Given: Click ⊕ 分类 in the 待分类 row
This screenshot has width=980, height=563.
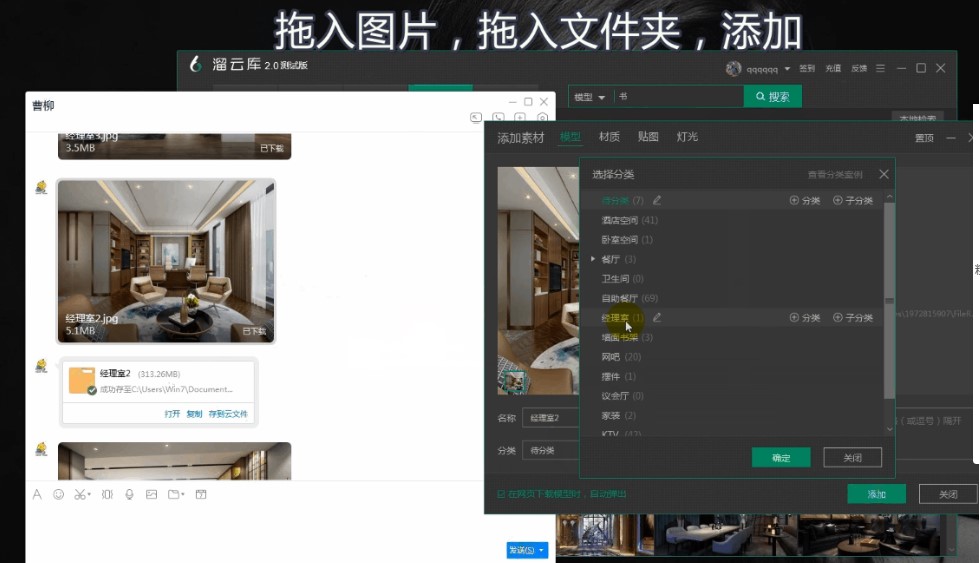Looking at the screenshot, I should coord(805,200).
